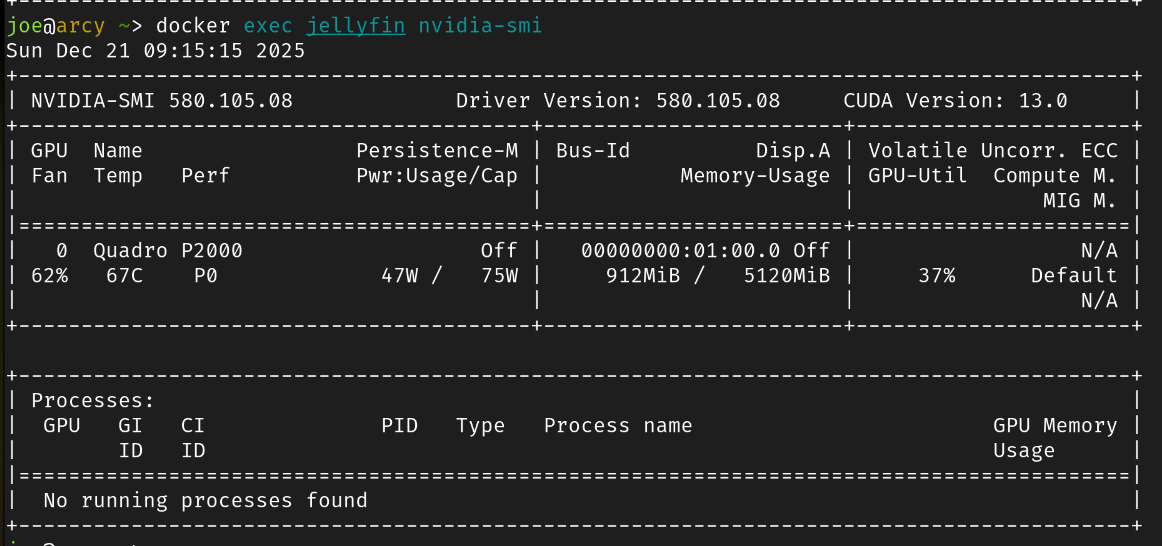Click the Driver Version 580.105.08 text
Screen dimensions: 1162x546
[x=617, y=101]
